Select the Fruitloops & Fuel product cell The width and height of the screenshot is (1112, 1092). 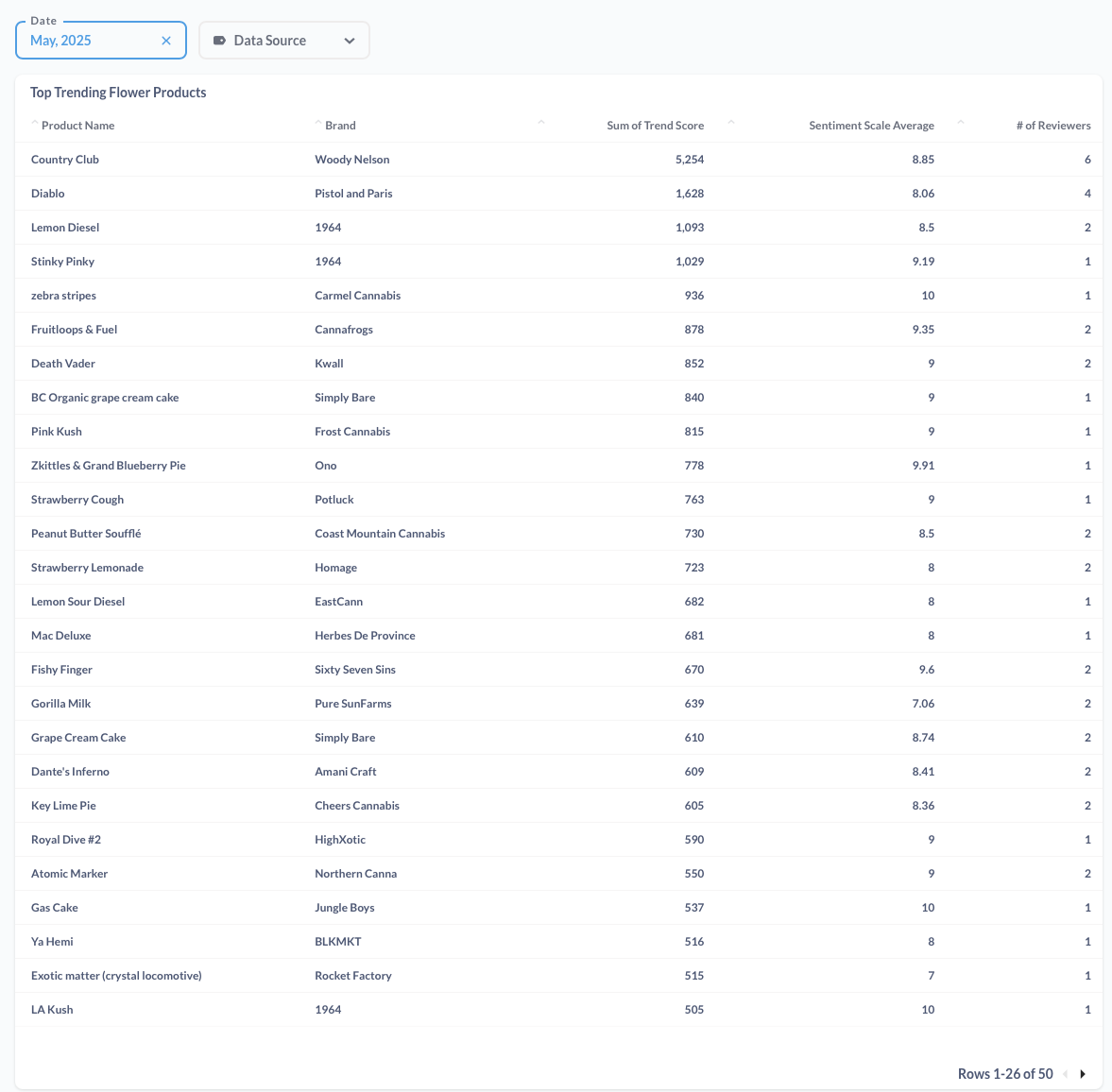point(75,330)
